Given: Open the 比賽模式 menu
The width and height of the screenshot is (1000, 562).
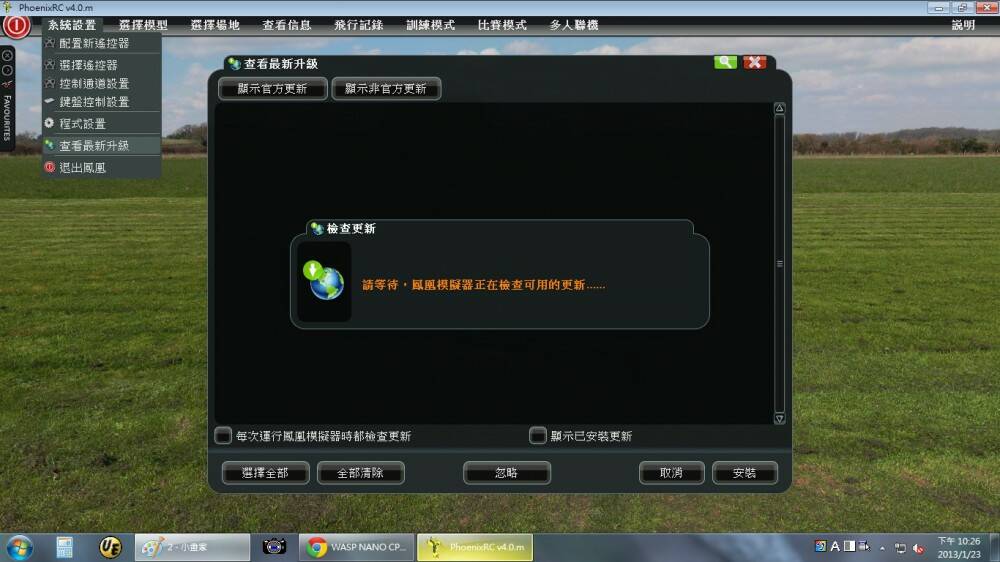Looking at the screenshot, I should [502, 25].
